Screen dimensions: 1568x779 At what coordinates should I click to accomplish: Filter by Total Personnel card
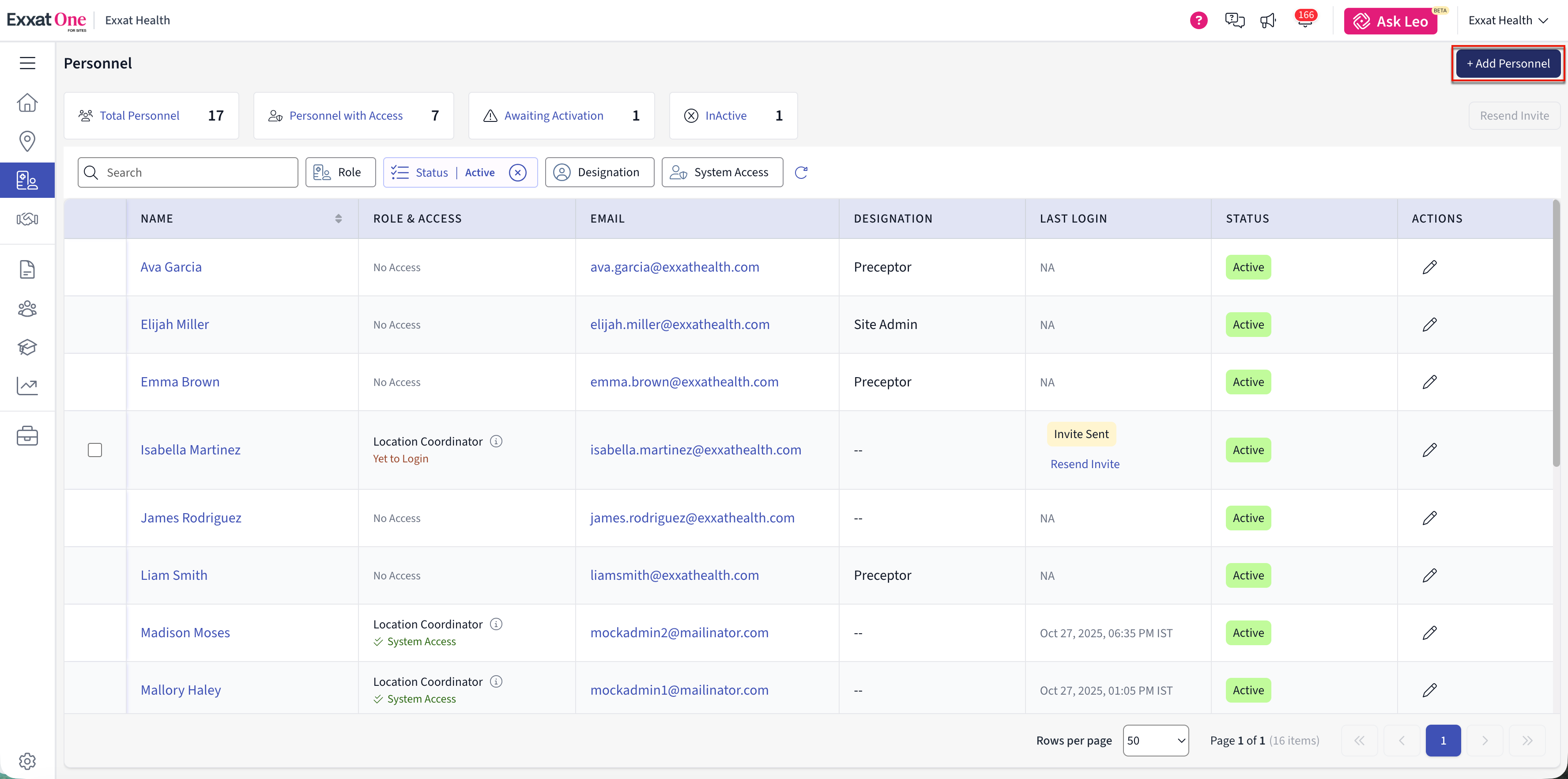151,116
